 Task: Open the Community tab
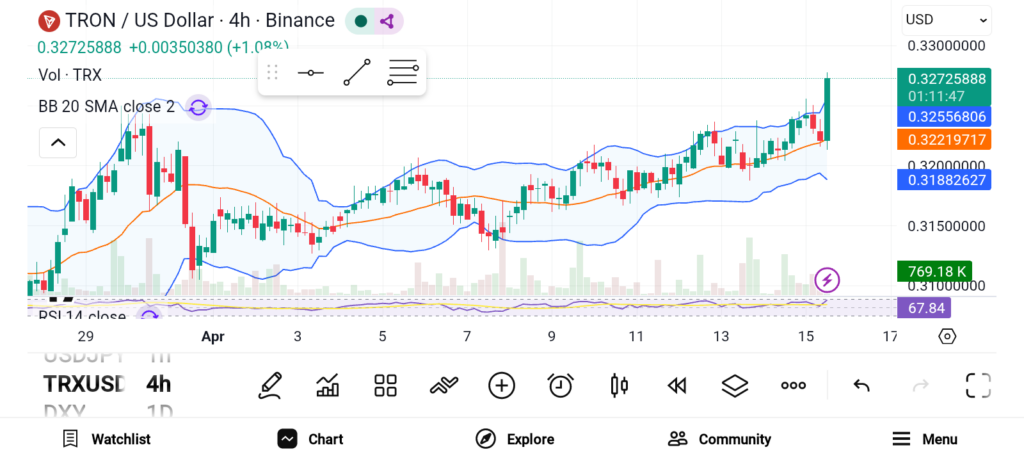(x=720, y=439)
